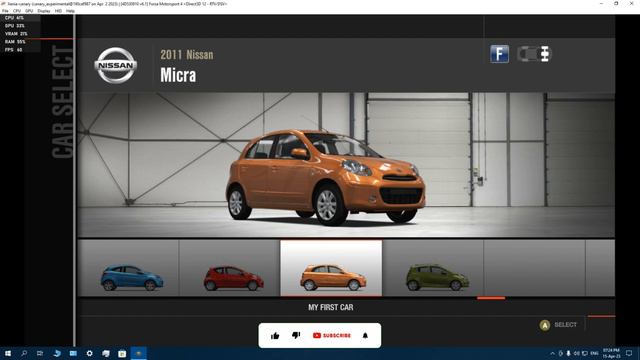The width and height of the screenshot is (640, 360).
Task: Click the microphone tray icon
Action: [568, 353]
